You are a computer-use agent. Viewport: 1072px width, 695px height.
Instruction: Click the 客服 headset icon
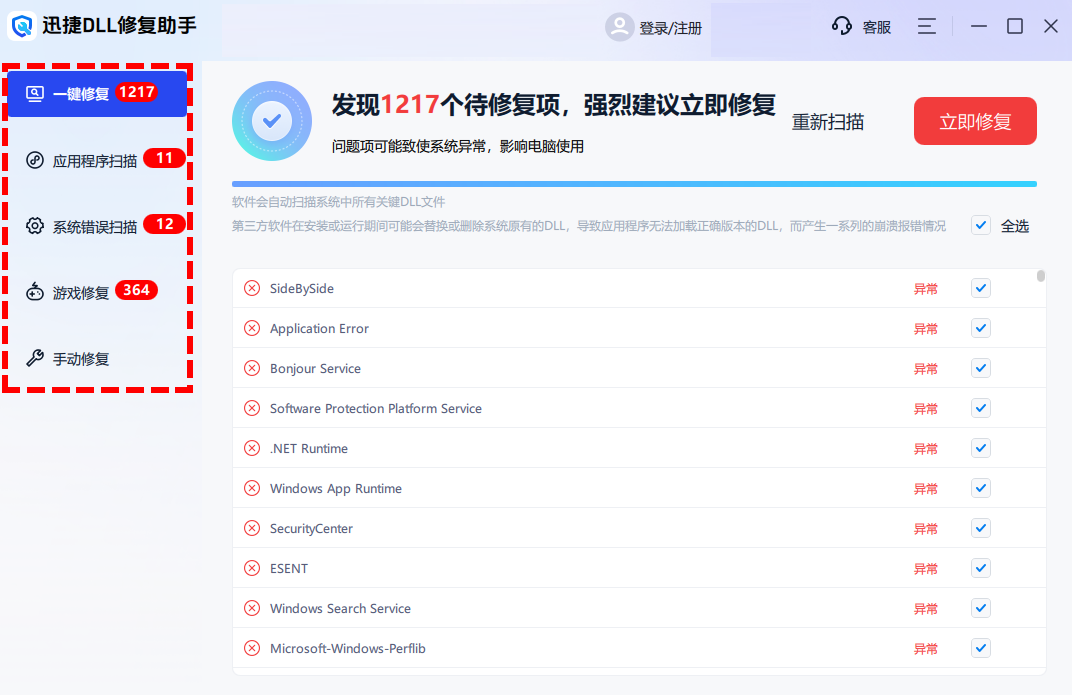coord(841,26)
